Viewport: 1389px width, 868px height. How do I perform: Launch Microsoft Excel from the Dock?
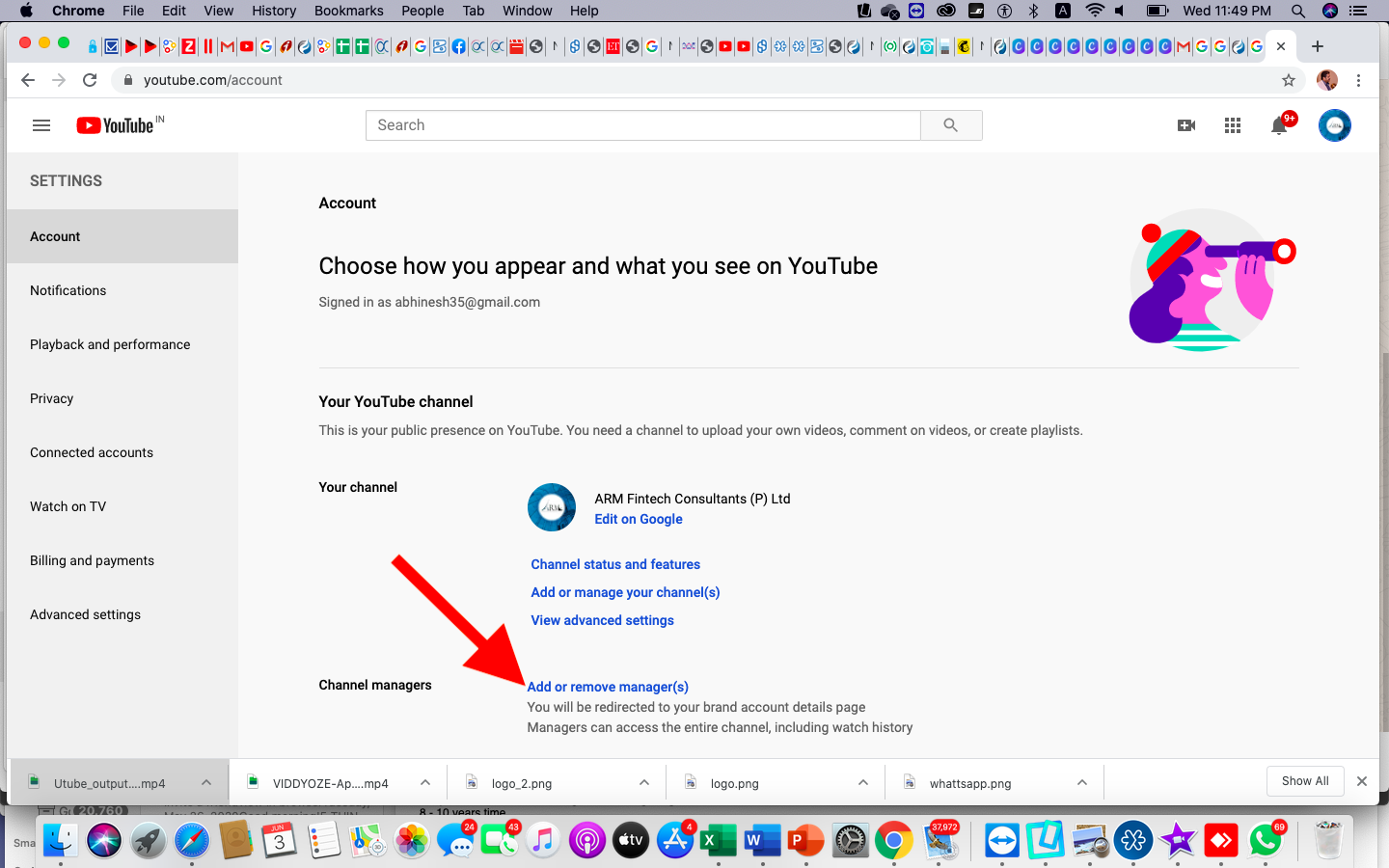pyautogui.click(x=719, y=841)
